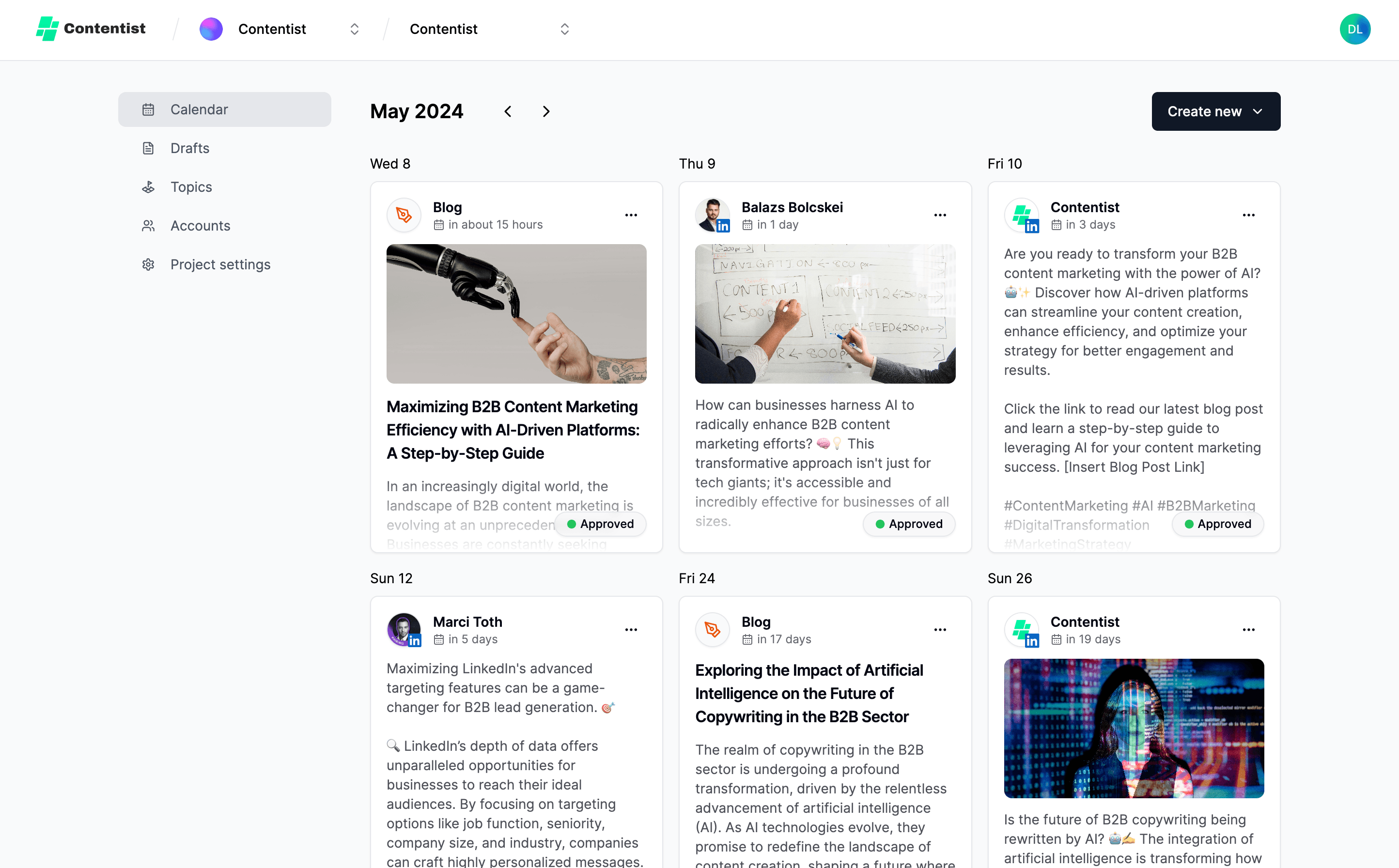Click the Drafts document icon
This screenshot has width=1399, height=868.
click(x=148, y=148)
